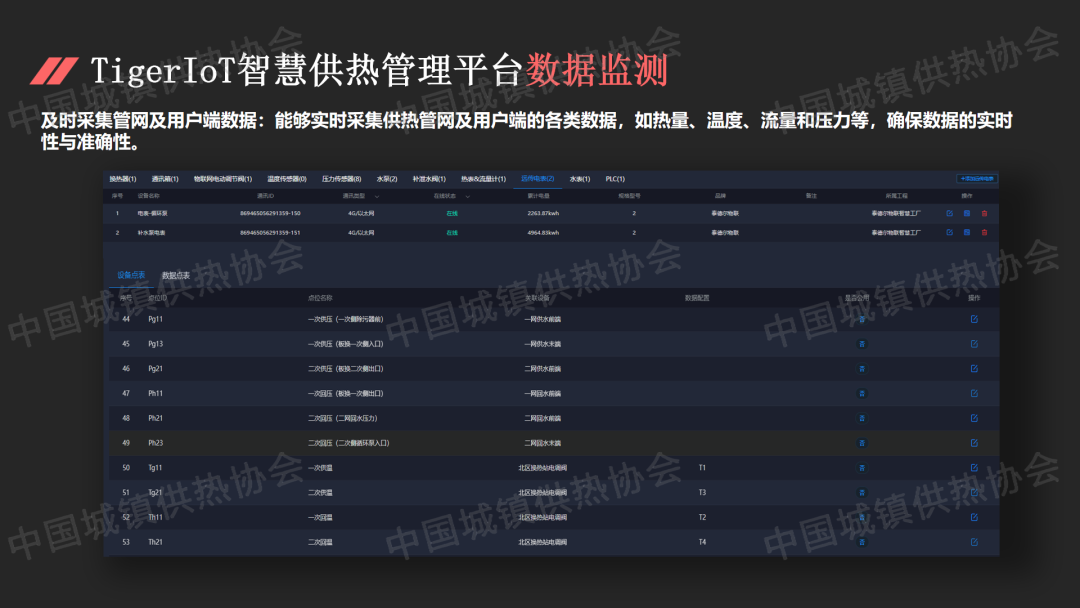Open the PLC(1) tab

click(x=616, y=179)
